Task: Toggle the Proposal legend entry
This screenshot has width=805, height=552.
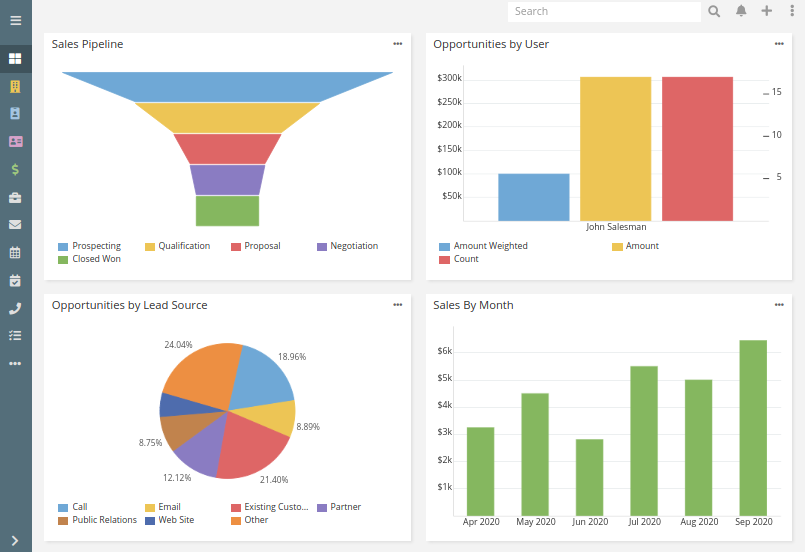Action: [256, 246]
